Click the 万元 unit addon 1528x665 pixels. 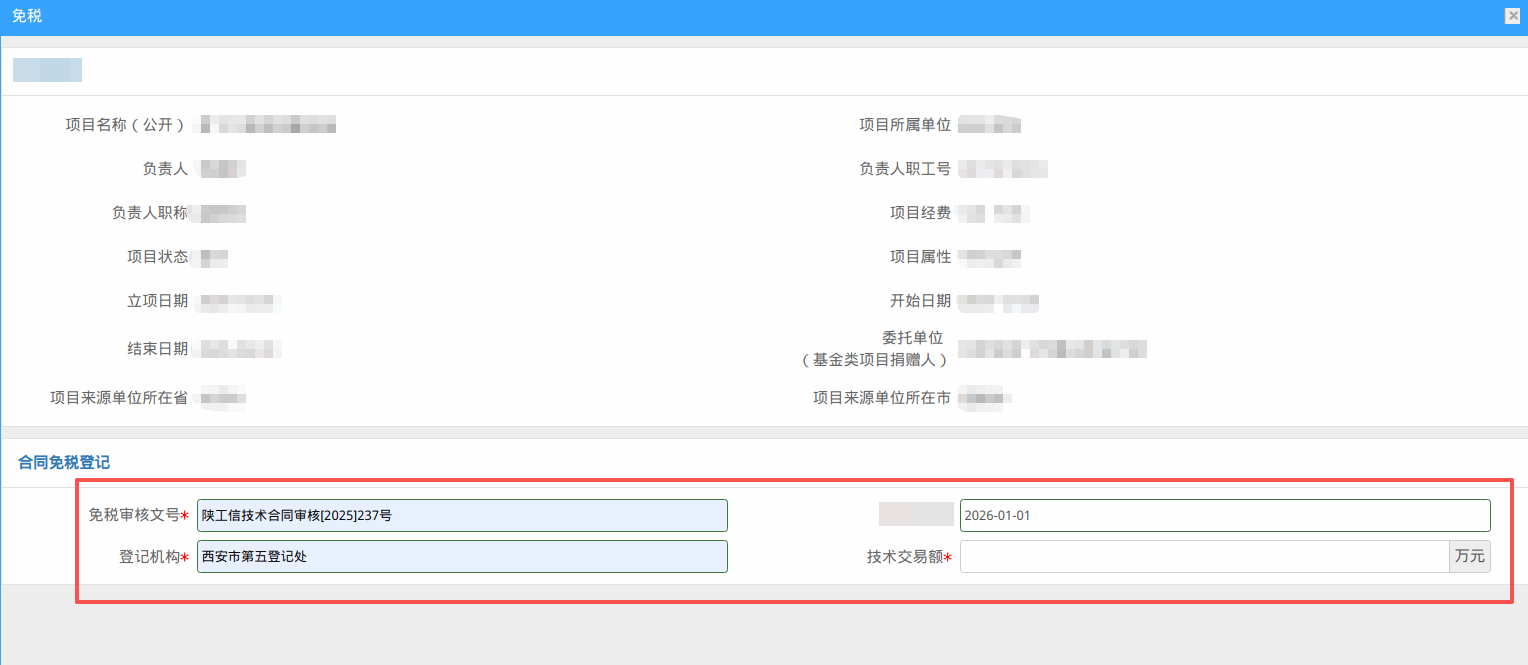(1469, 557)
